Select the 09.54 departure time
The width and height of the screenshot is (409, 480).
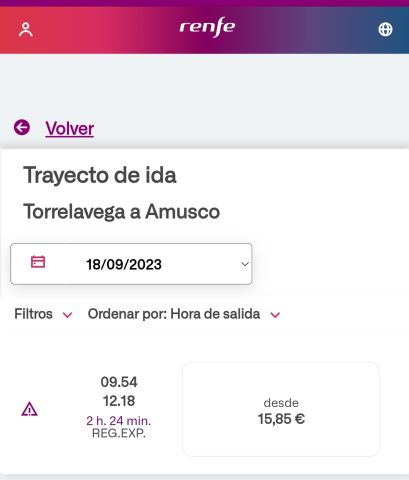[119, 382]
